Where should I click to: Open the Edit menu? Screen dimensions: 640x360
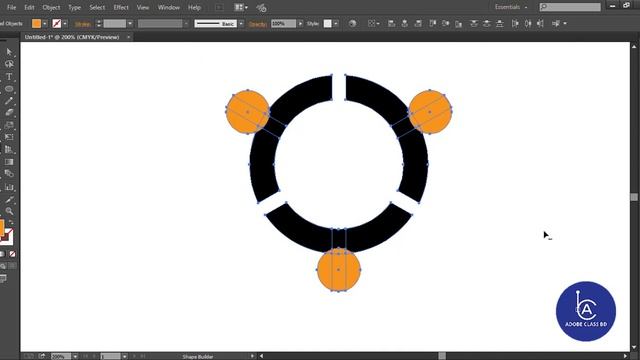29,7
